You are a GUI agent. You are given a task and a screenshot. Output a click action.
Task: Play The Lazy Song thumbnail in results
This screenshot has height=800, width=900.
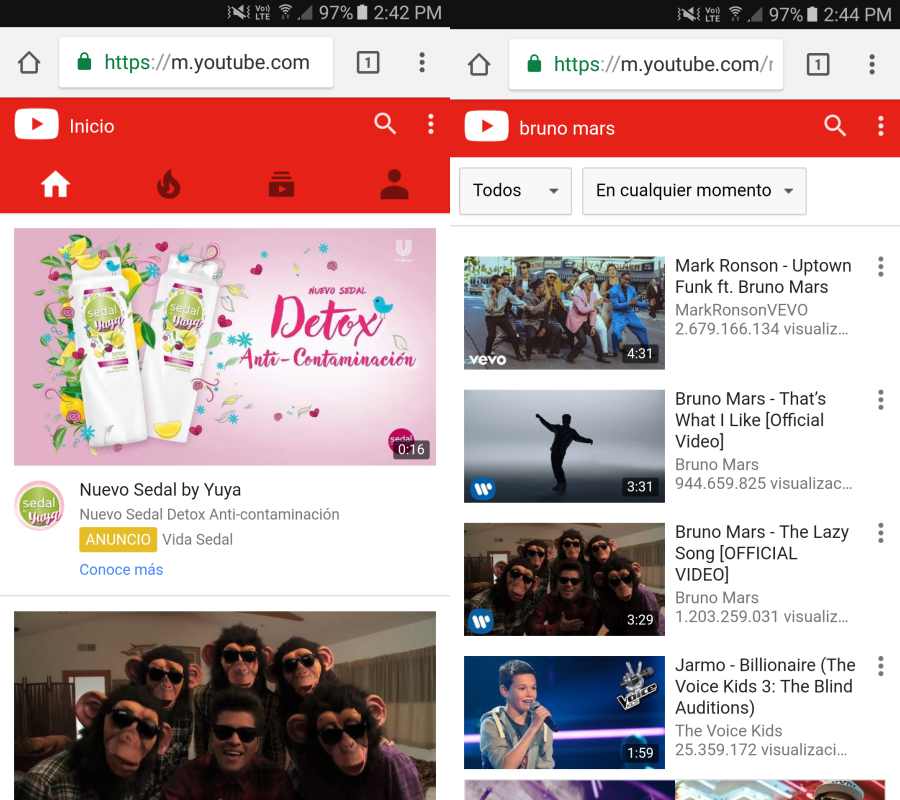point(564,579)
